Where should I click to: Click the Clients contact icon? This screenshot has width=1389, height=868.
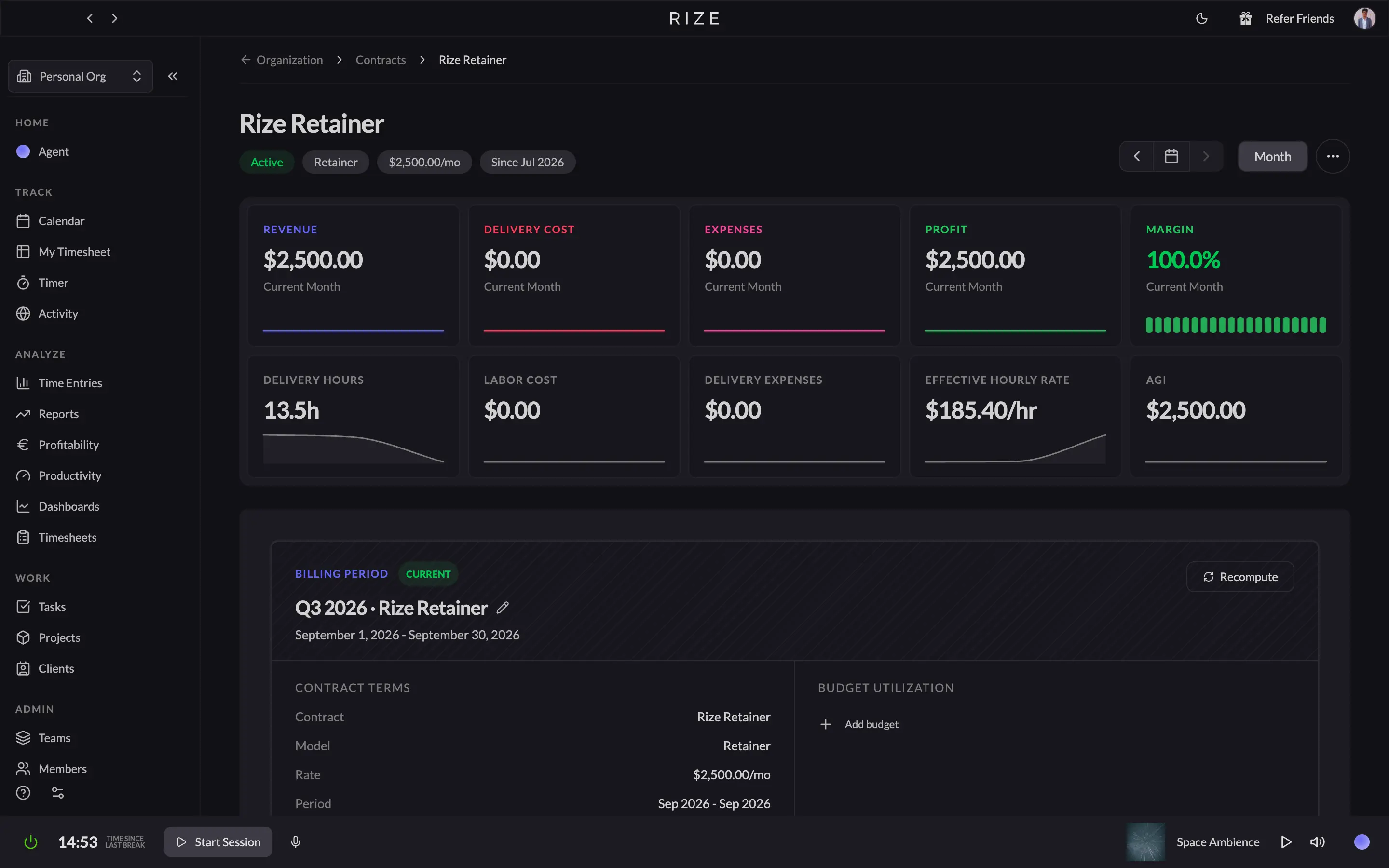coord(23,669)
